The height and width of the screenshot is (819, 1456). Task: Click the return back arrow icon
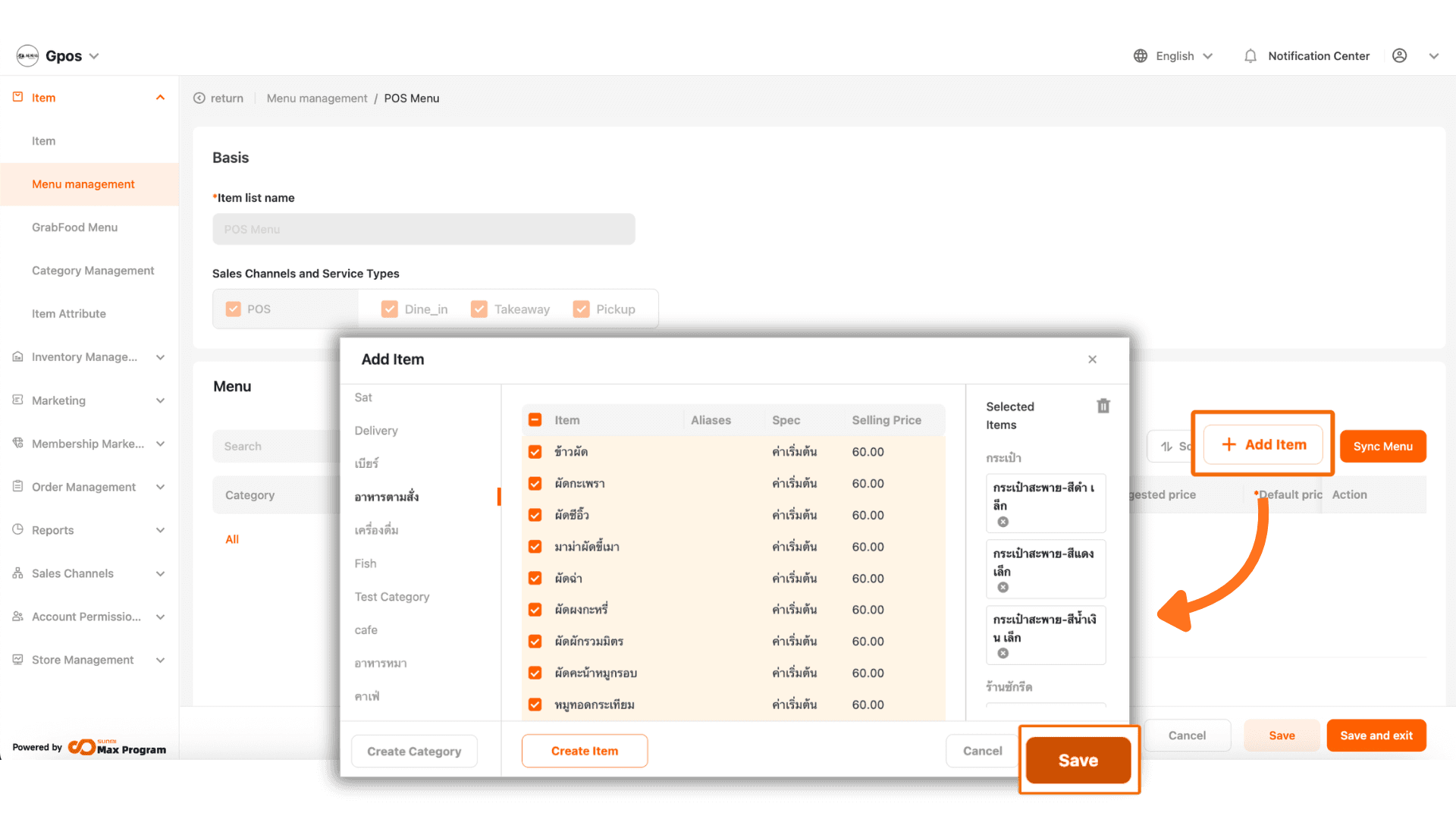tap(199, 99)
